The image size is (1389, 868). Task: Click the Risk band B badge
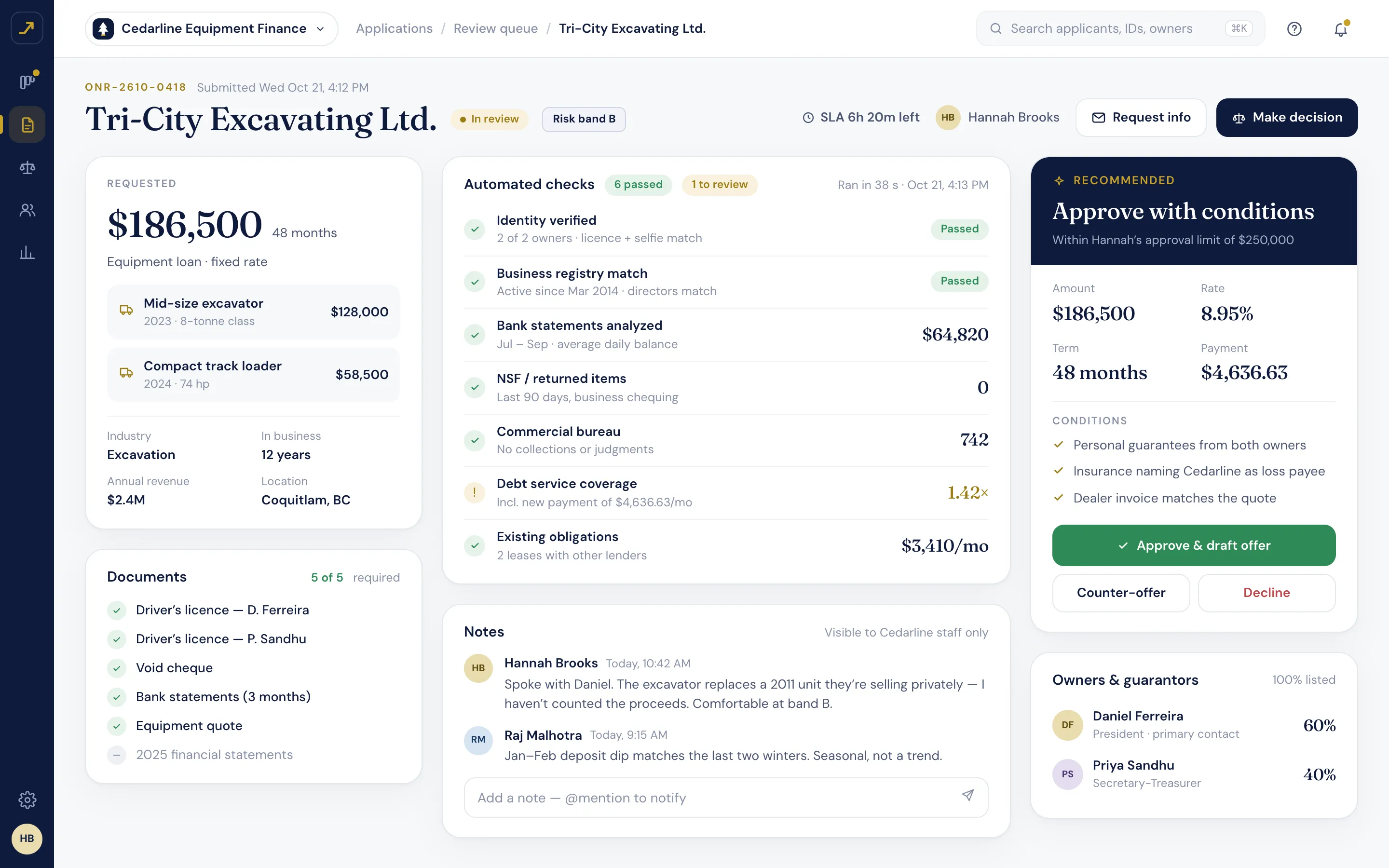click(584, 119)
